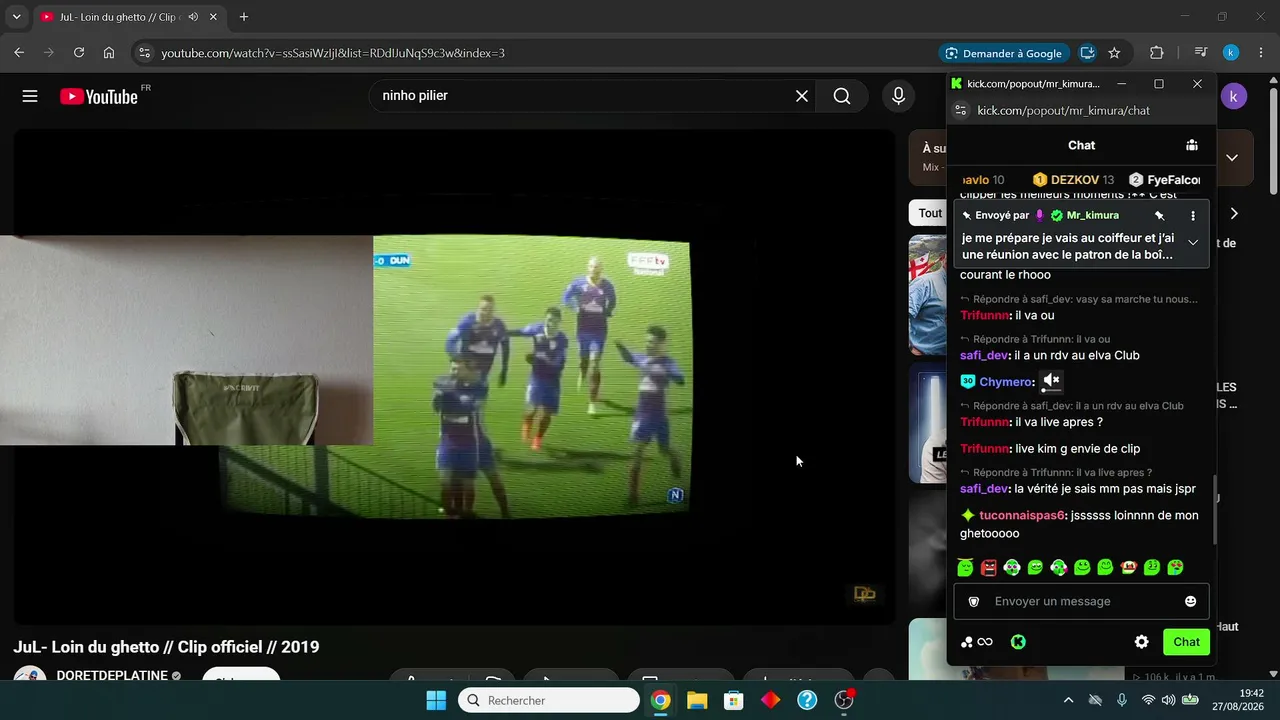Clear the YouTube search text
Viewport: 1280px width, 720px height.
[802, 96]
